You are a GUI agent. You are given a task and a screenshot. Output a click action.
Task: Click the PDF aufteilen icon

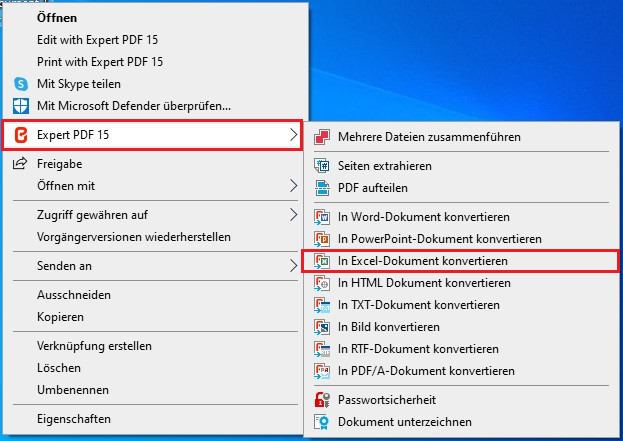click(322, 188)
